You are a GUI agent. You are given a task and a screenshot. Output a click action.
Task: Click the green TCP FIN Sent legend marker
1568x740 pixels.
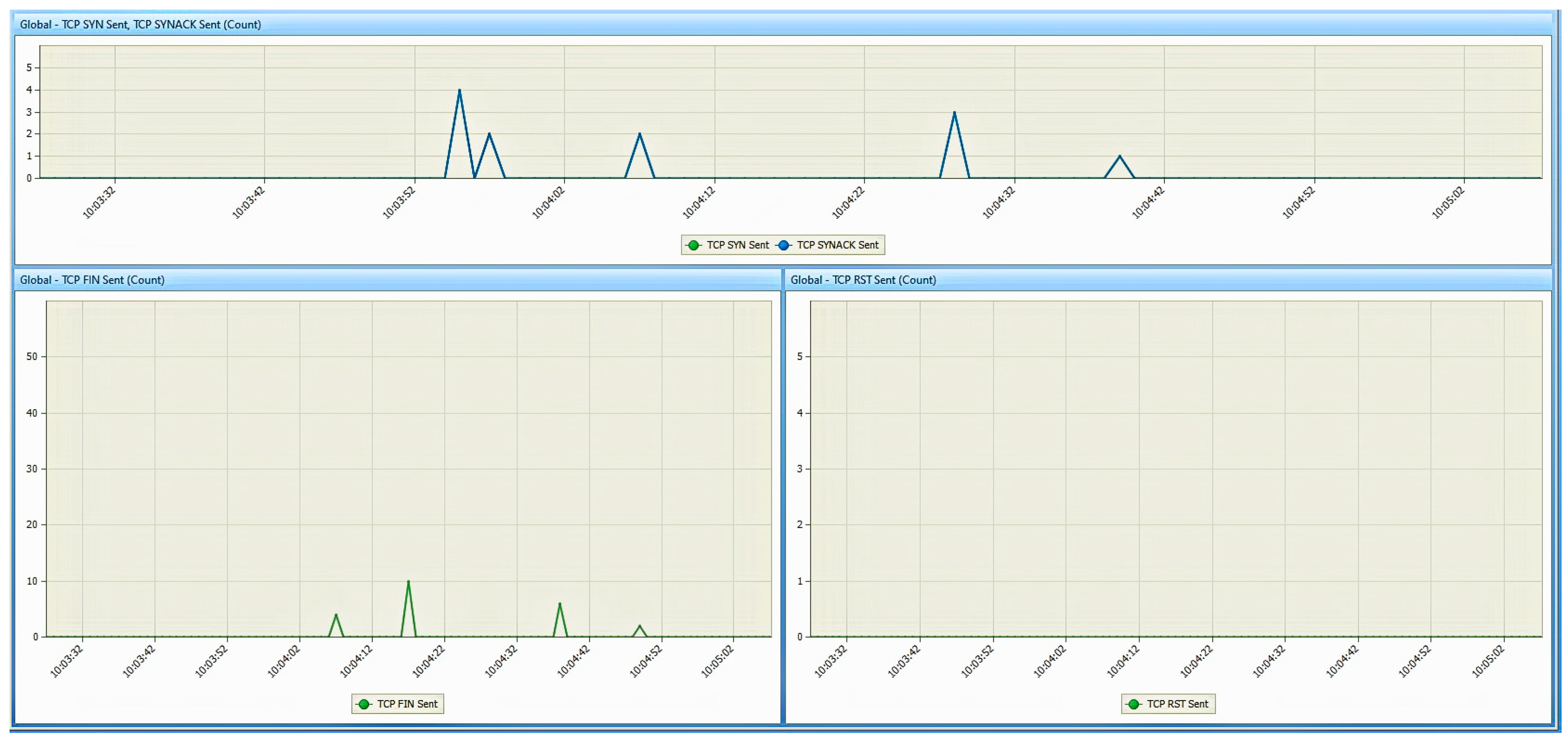coord(364,704)
